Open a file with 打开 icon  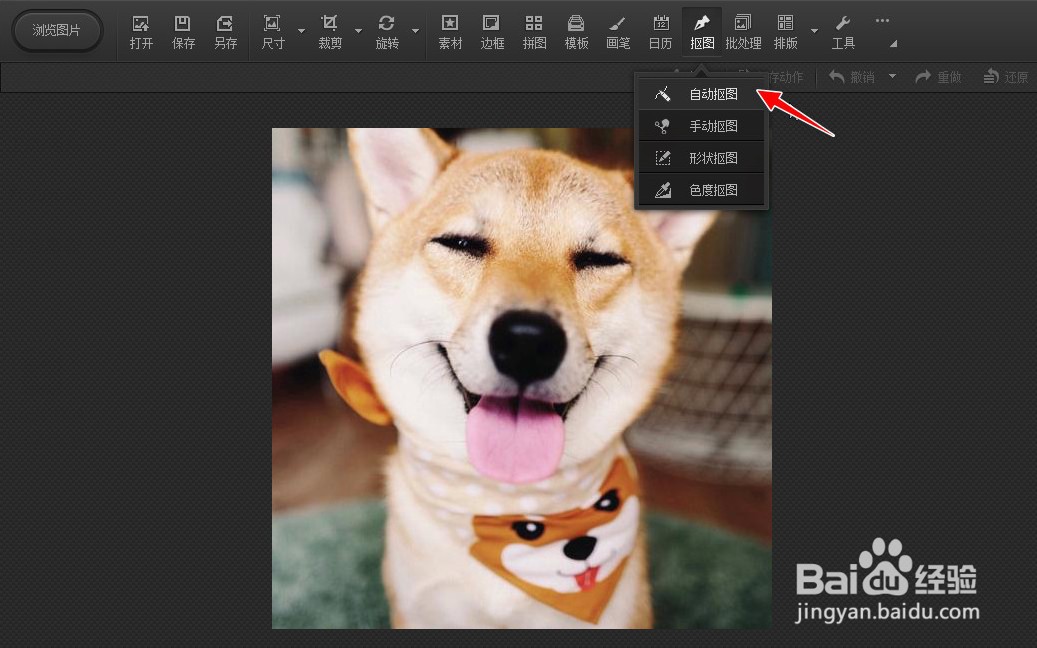point(141,32)
